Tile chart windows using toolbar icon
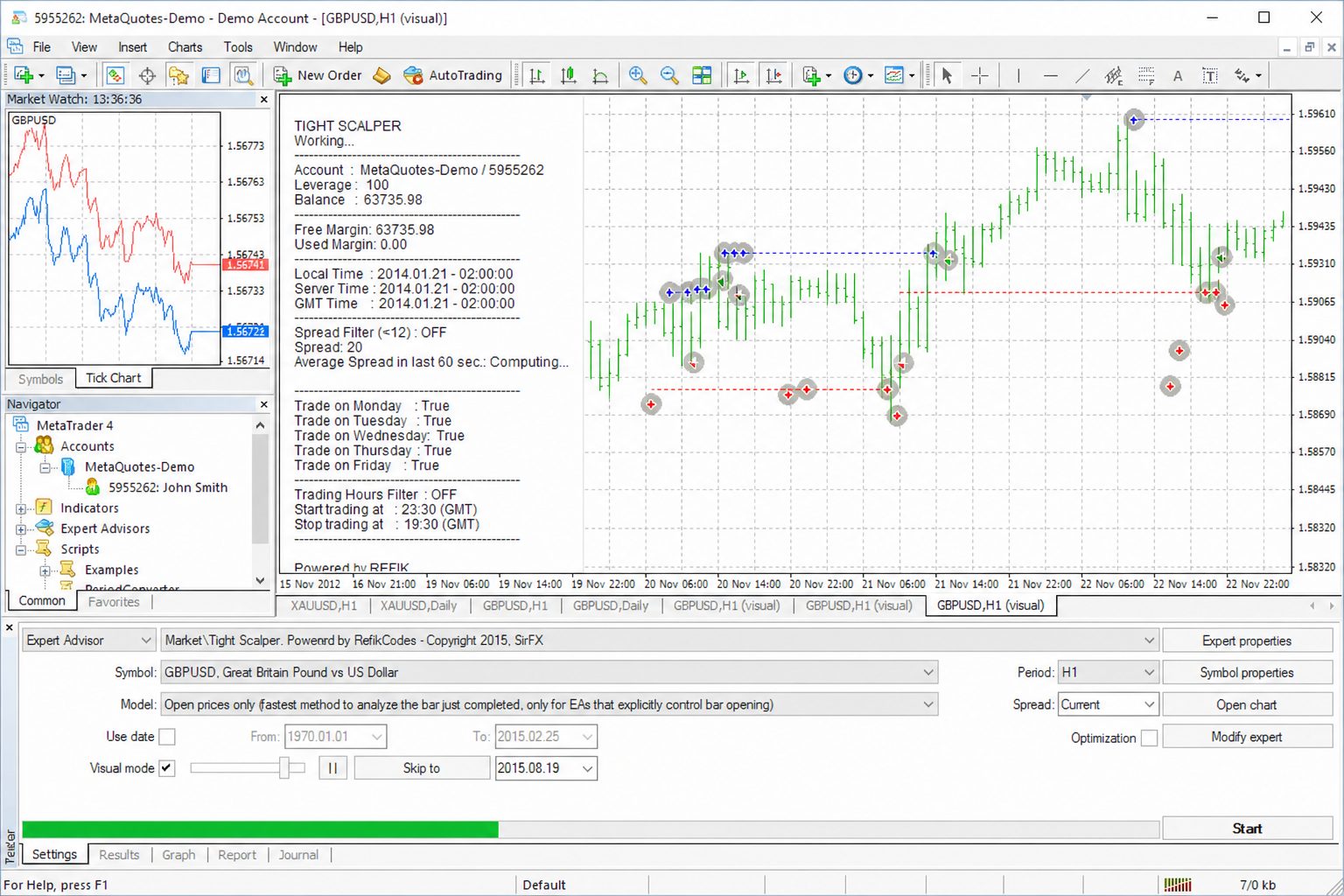Viewport: 1344px width, 896px height. [702, 75]
